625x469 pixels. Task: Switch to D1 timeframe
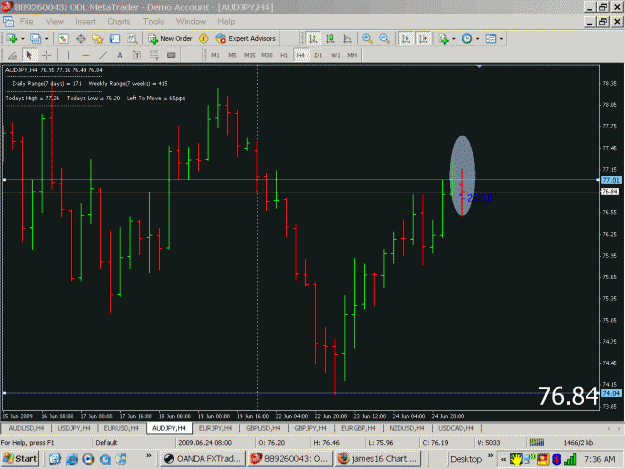coord(318,55)
